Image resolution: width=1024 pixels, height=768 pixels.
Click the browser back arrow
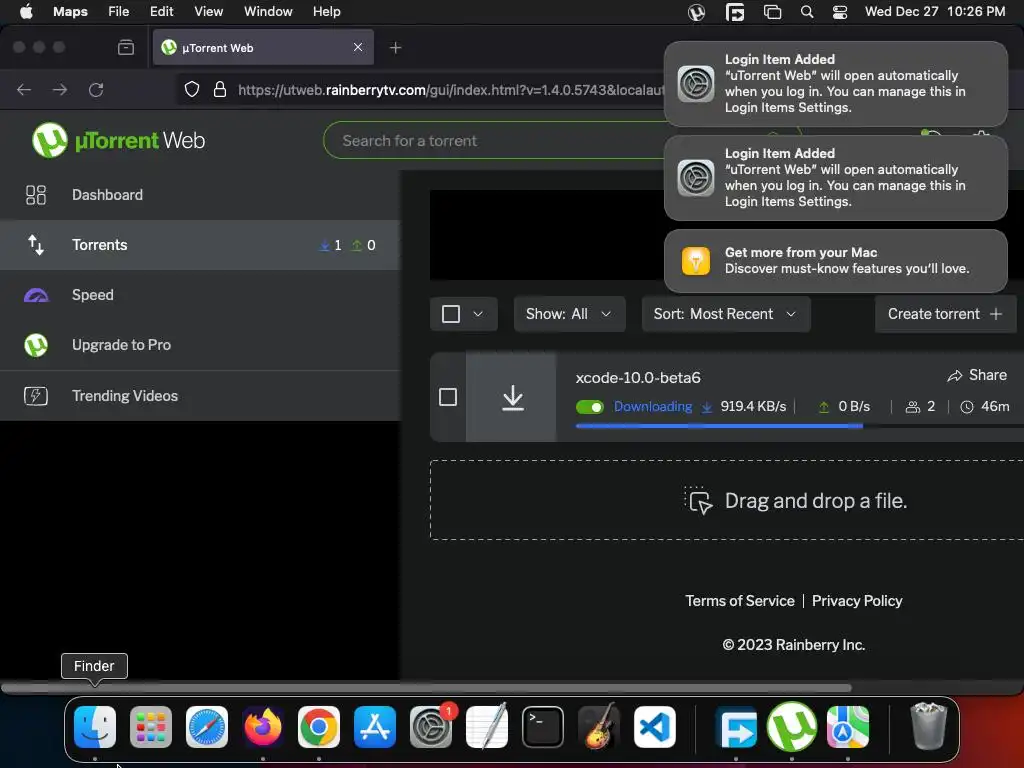[24, 89]
